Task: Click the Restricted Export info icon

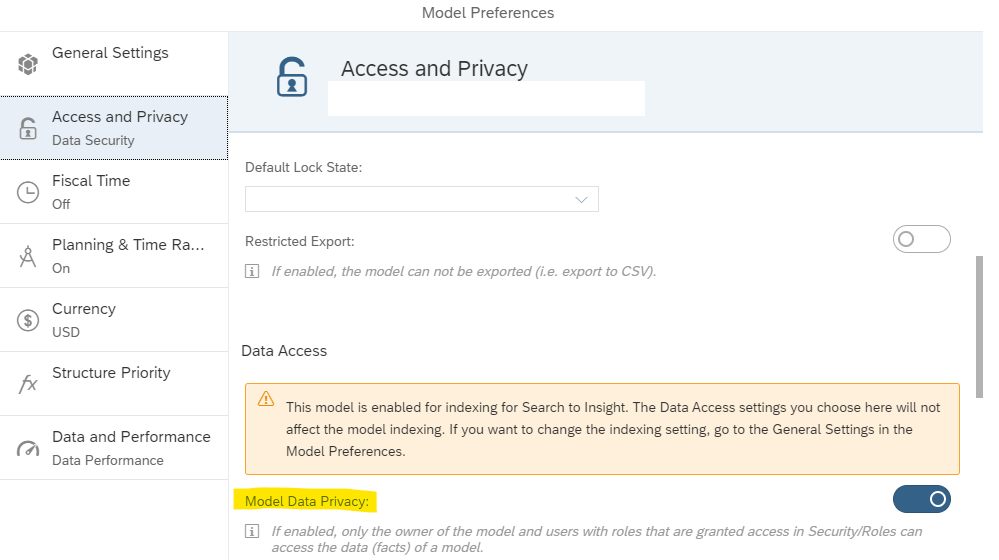Action: (x=252, y=271)
